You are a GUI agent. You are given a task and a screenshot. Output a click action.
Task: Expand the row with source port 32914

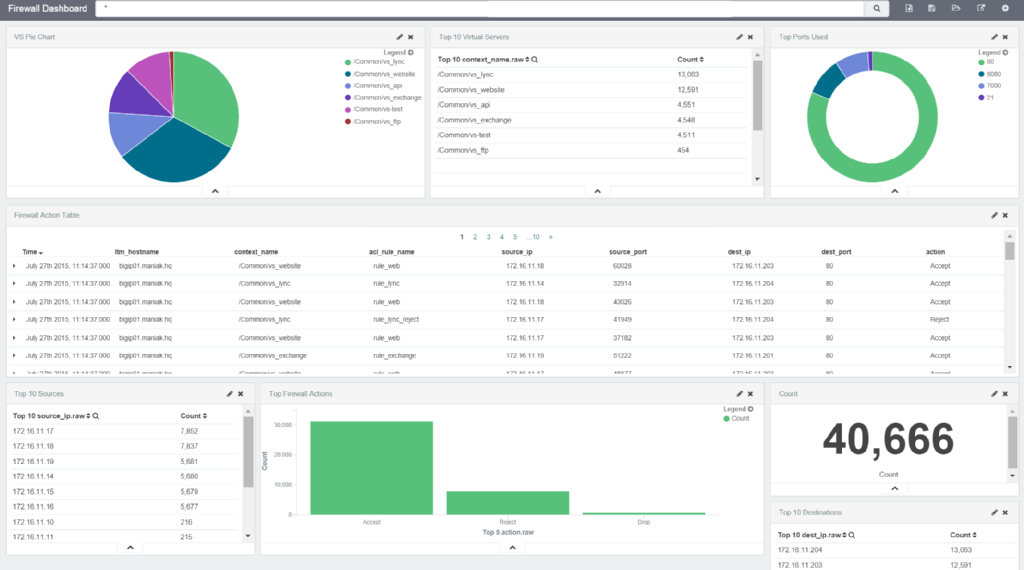click(x=14, y=283)
